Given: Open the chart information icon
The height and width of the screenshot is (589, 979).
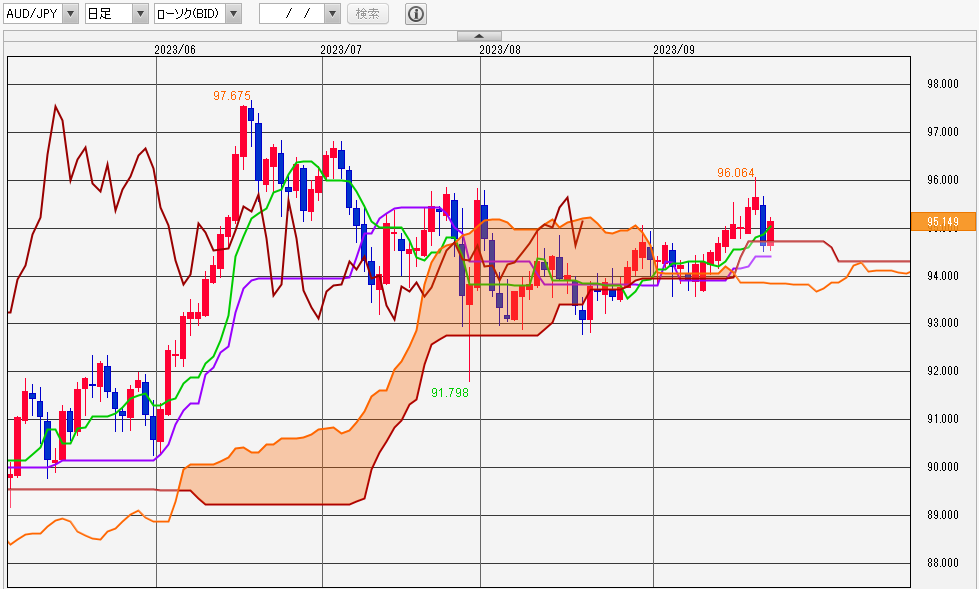Looking at the screenshot, I should (416, 14).
